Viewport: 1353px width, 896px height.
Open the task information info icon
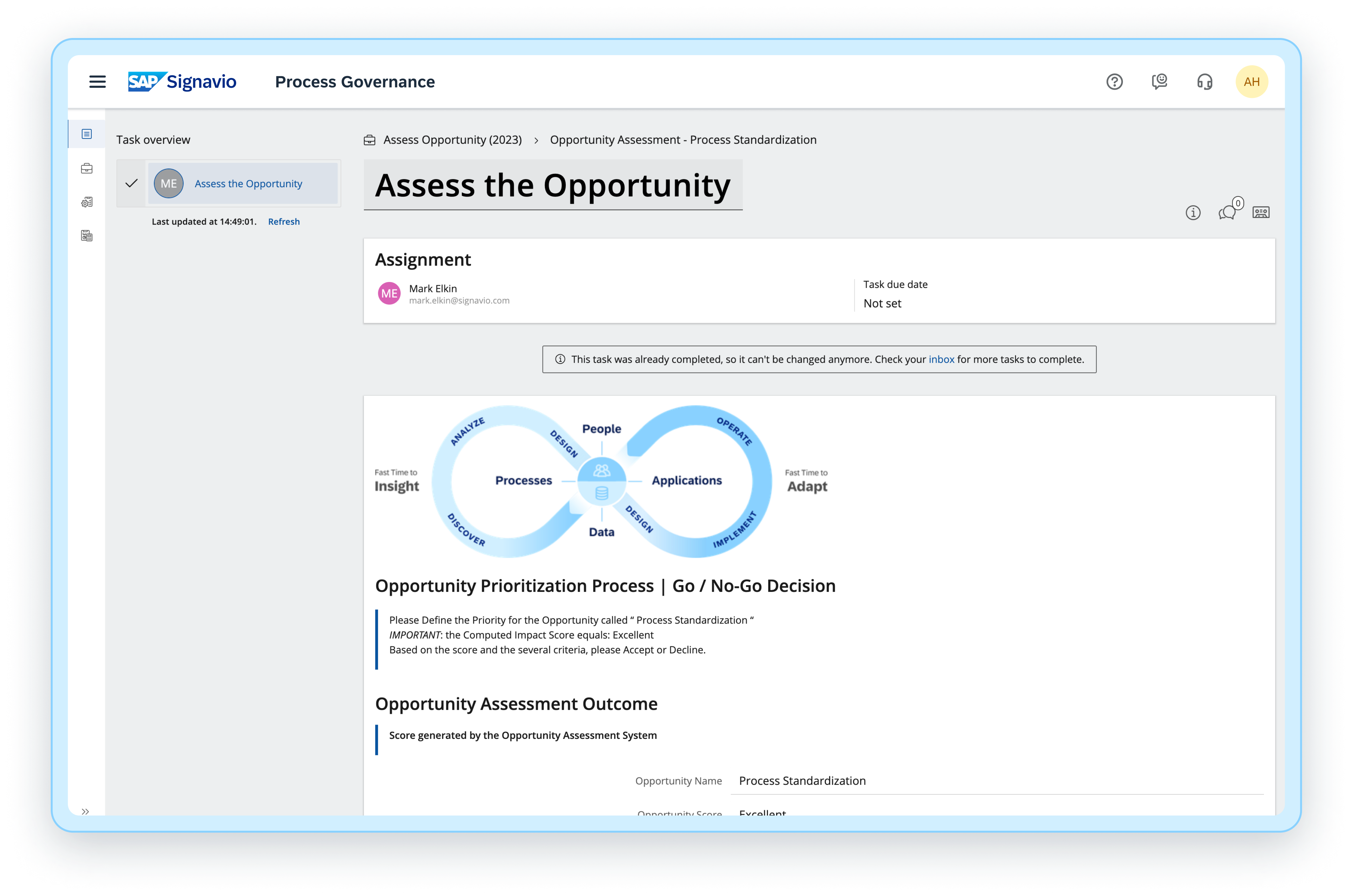point(1193,213)
